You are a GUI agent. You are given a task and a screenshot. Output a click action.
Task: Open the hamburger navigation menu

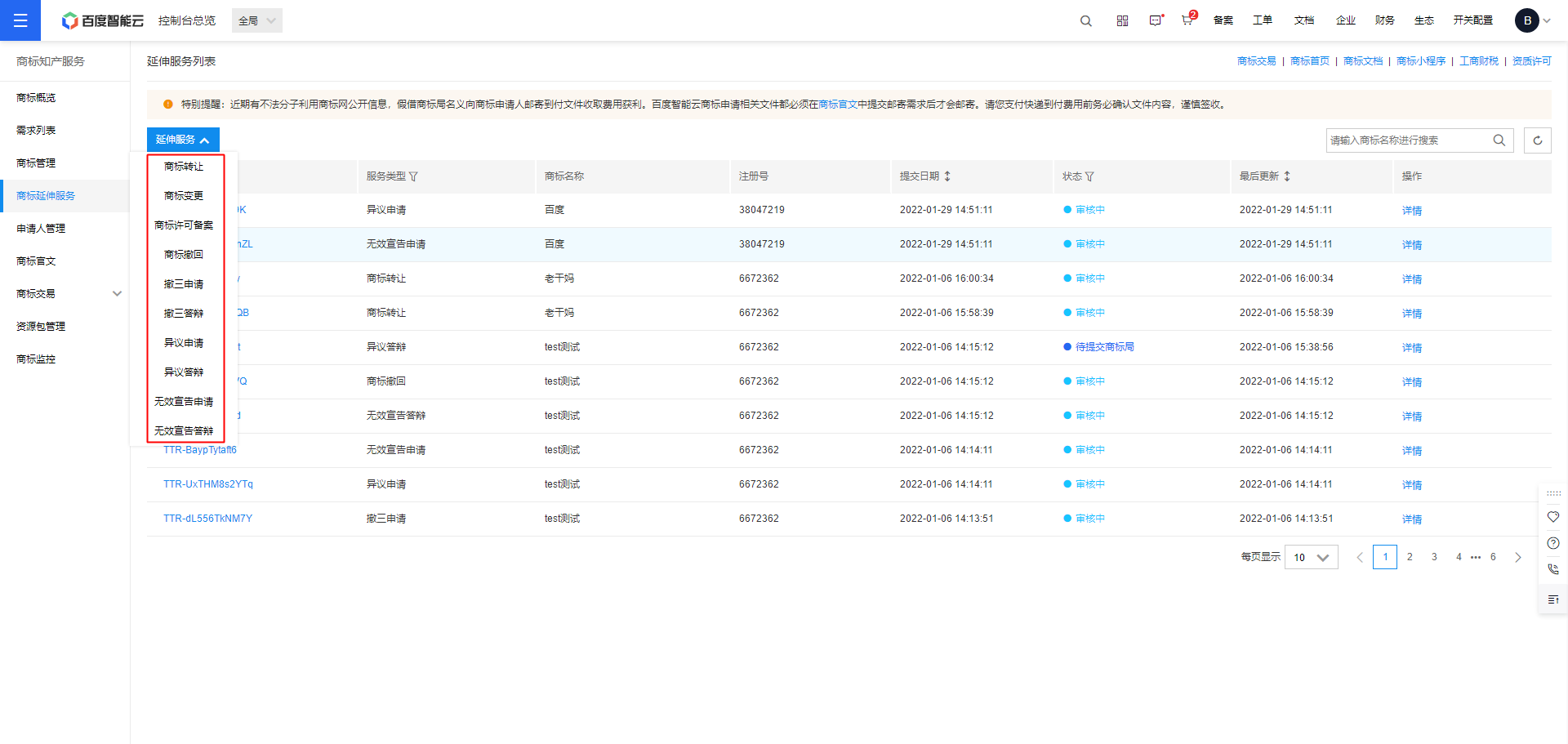tap(20, 20)
